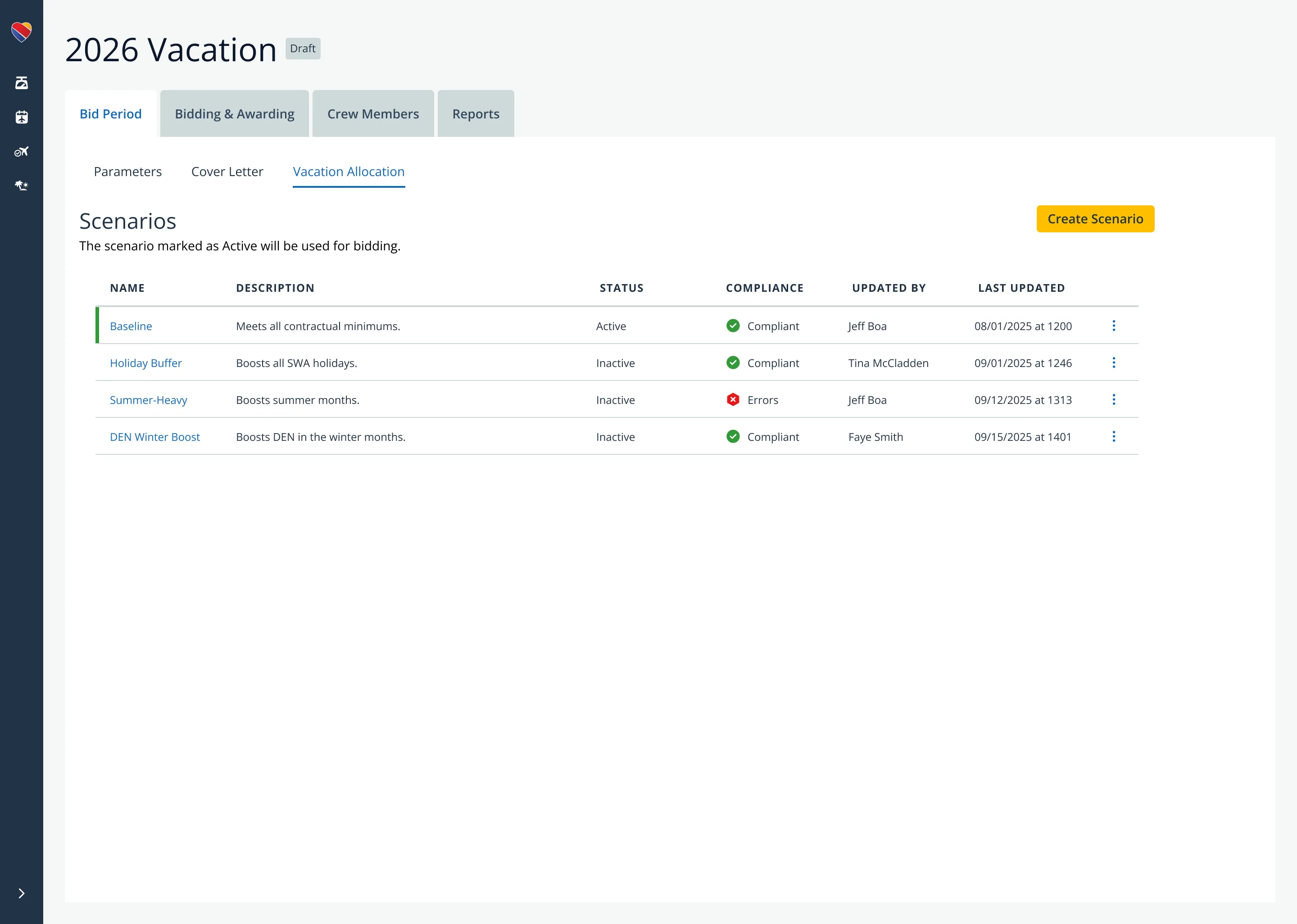The height and width of the screenshot is (924, 1297).
Task: Open the DEN Winter Boost row's three-dot menu
Action: [x=1114, y=436]
